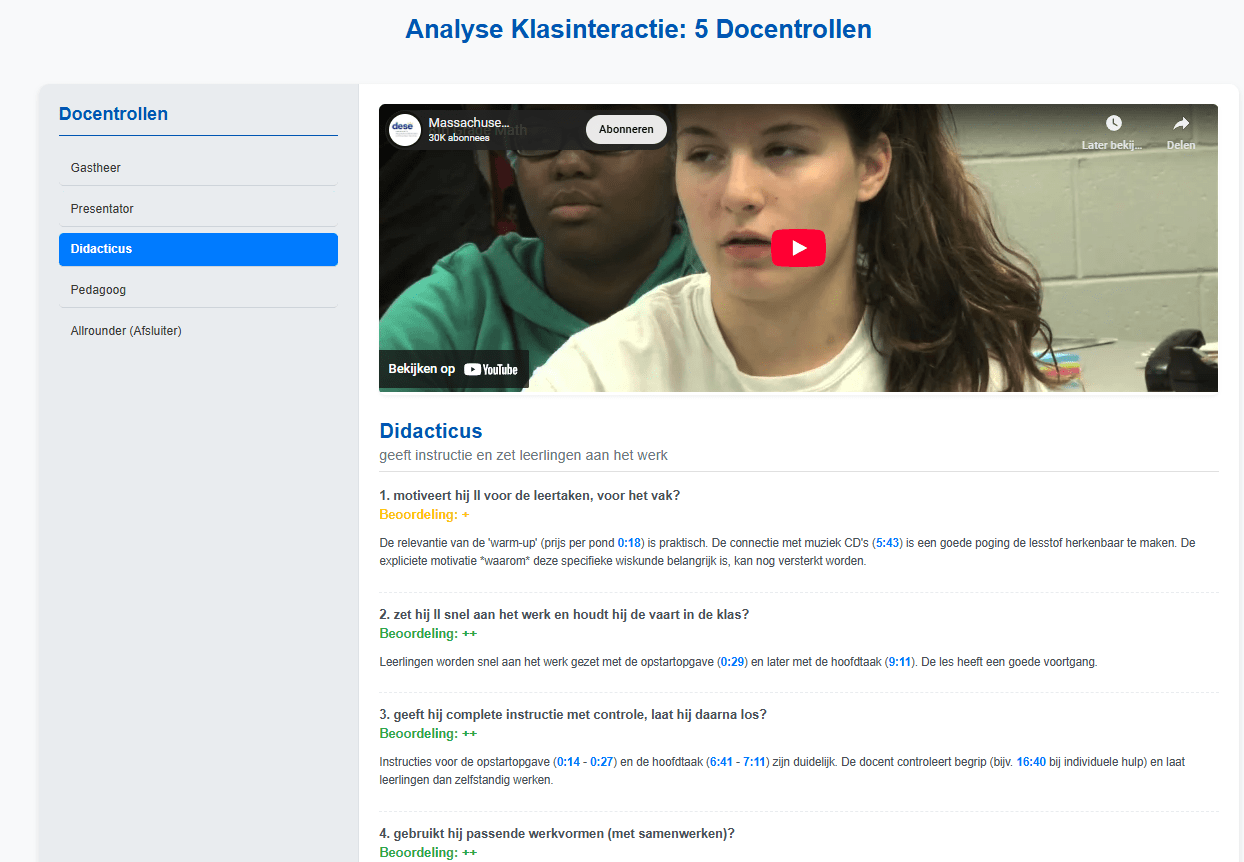Jump to timestamp 9:11 hoofdtaak
This screenshot has height=862, width=1244.
coord(900,662)
